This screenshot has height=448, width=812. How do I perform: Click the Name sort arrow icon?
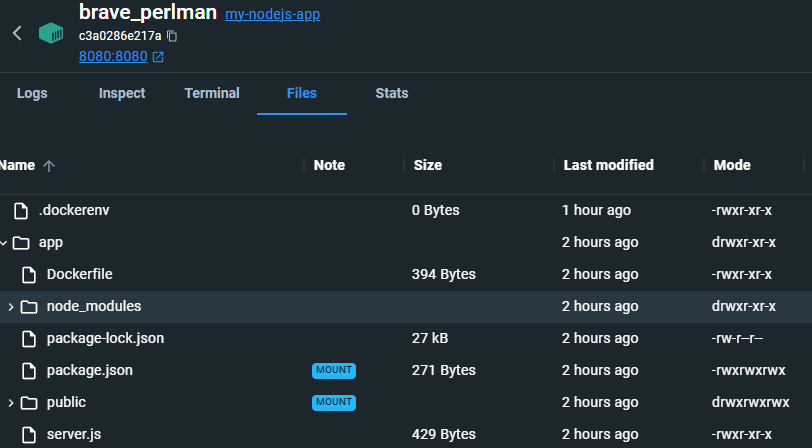[x=49, y=166]
